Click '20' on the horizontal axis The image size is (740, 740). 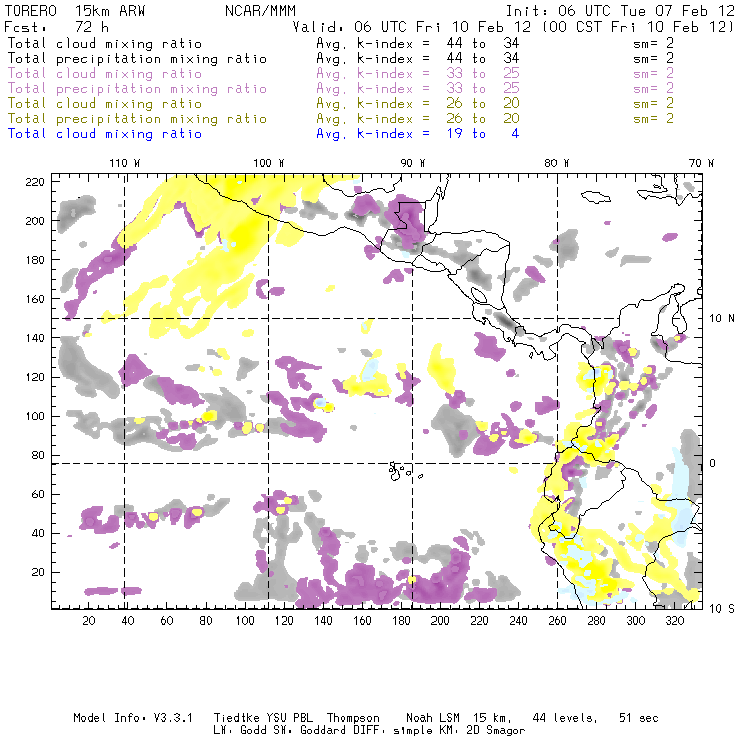[x=89, y=621]
